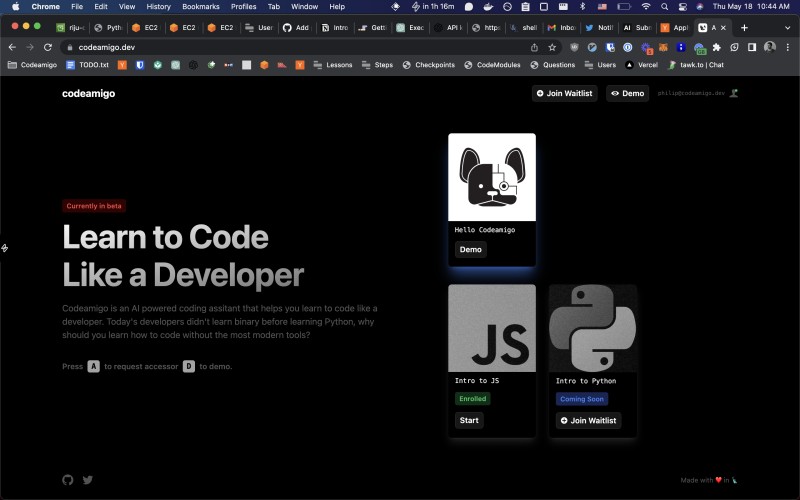
Task: Open Spotlight search in the menu bar
Action: pyautogui.click(x=664, y=7)
